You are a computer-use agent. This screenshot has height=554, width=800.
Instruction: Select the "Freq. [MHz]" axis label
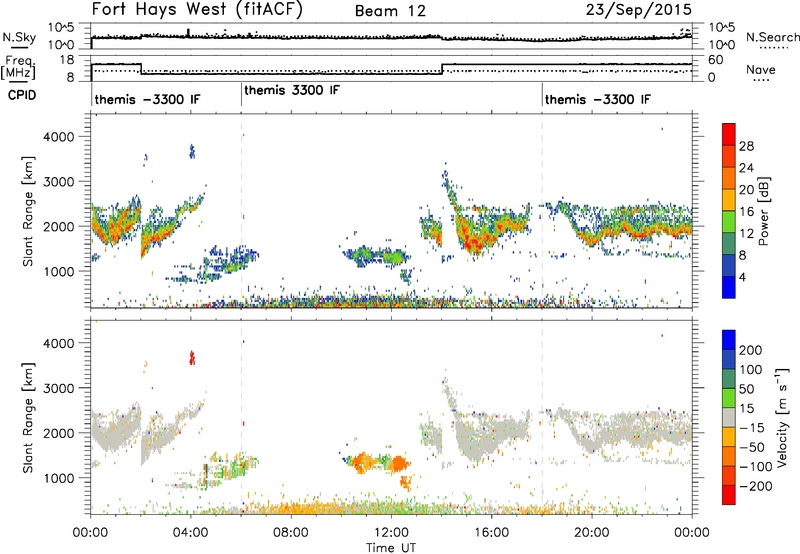19,68
